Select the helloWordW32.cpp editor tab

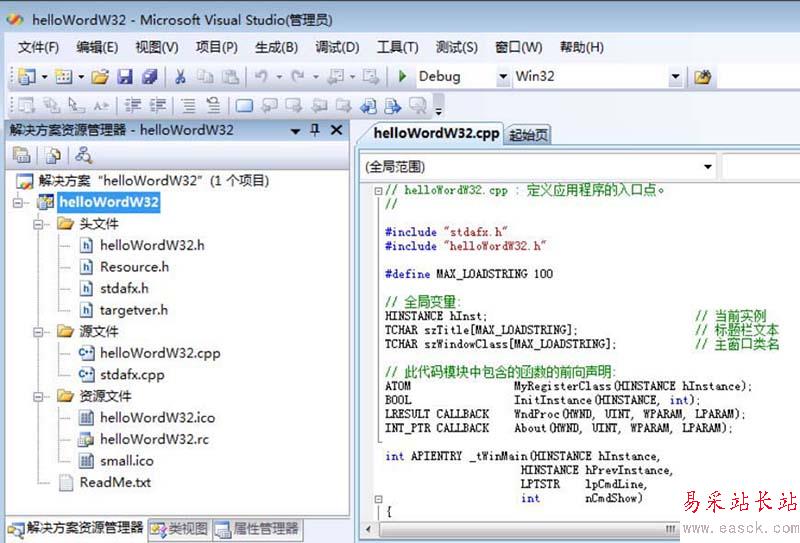point(436,133)
